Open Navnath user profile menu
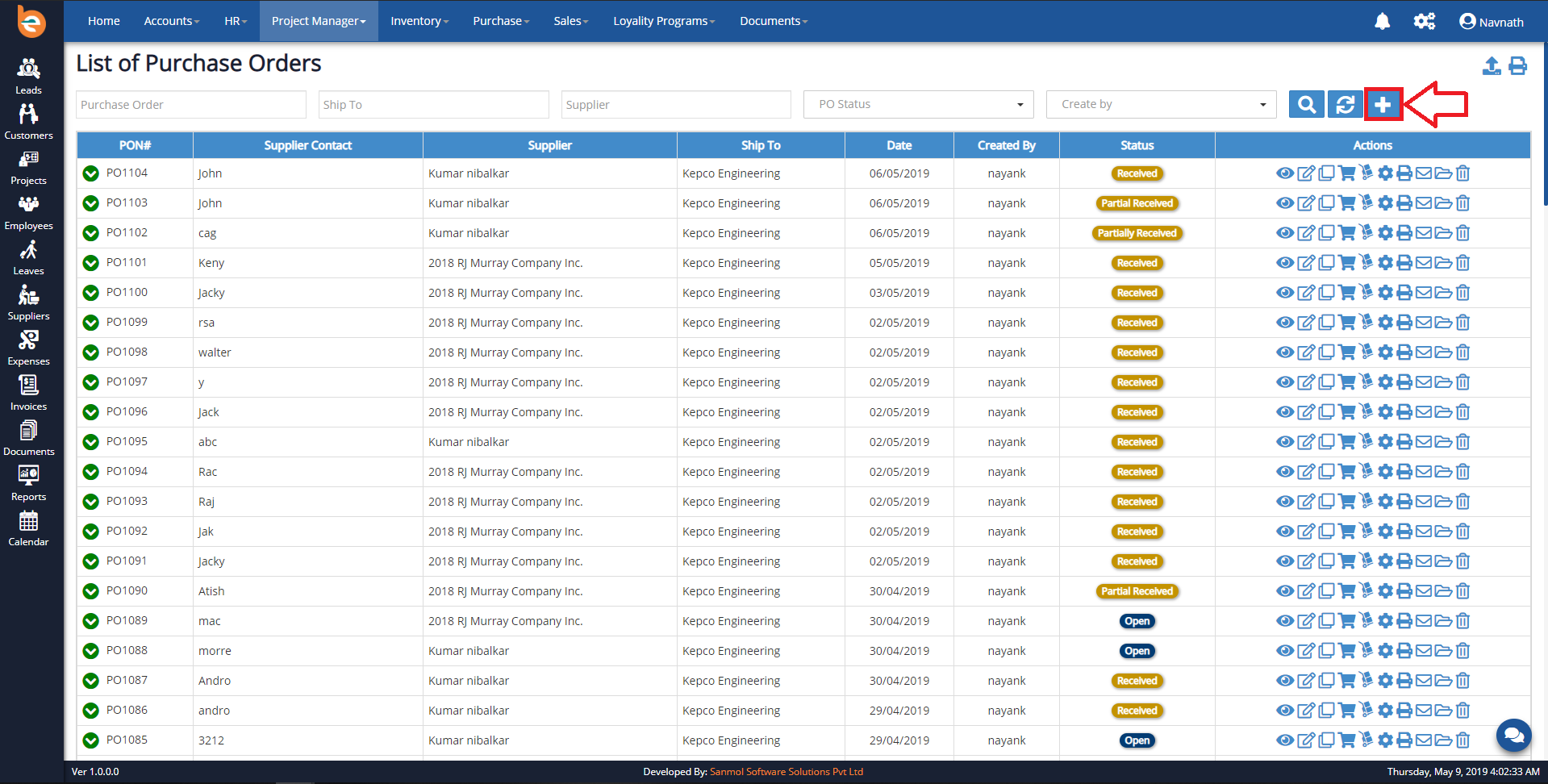Screen dimensions: 1548x784 (1492, 22)
